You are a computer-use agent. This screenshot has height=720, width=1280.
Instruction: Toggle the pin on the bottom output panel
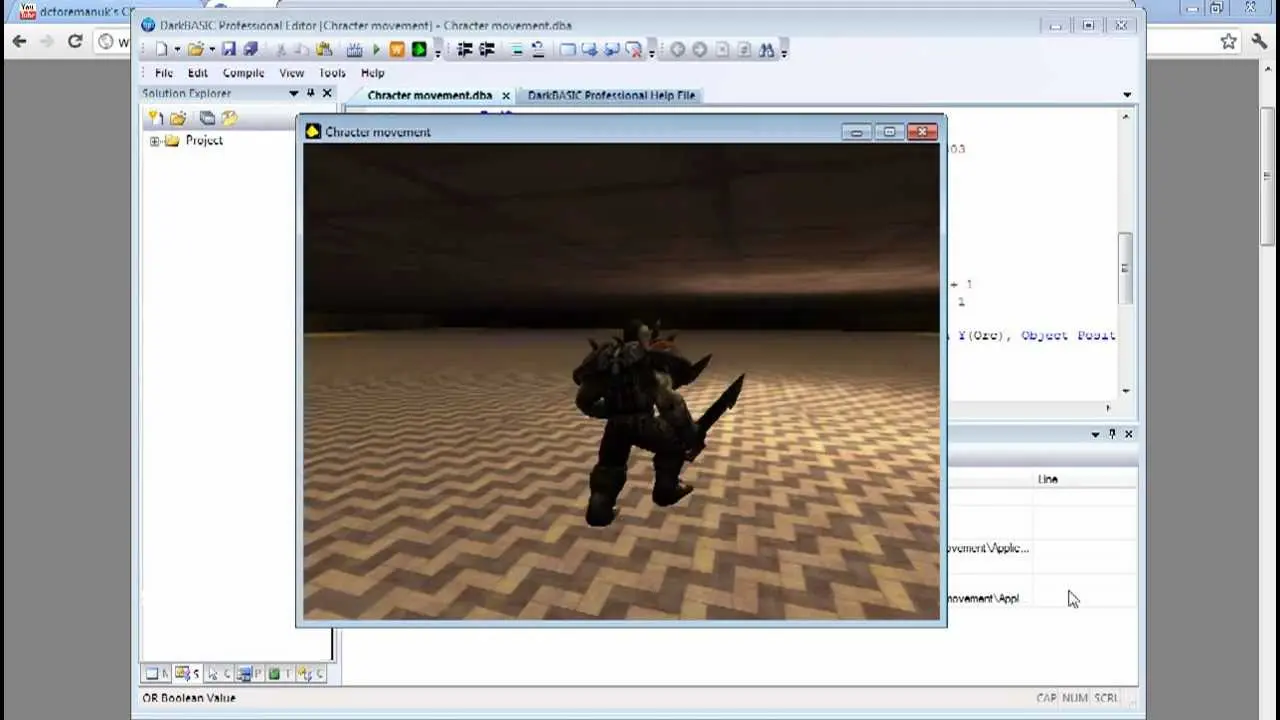click(x=1112, y=434)
